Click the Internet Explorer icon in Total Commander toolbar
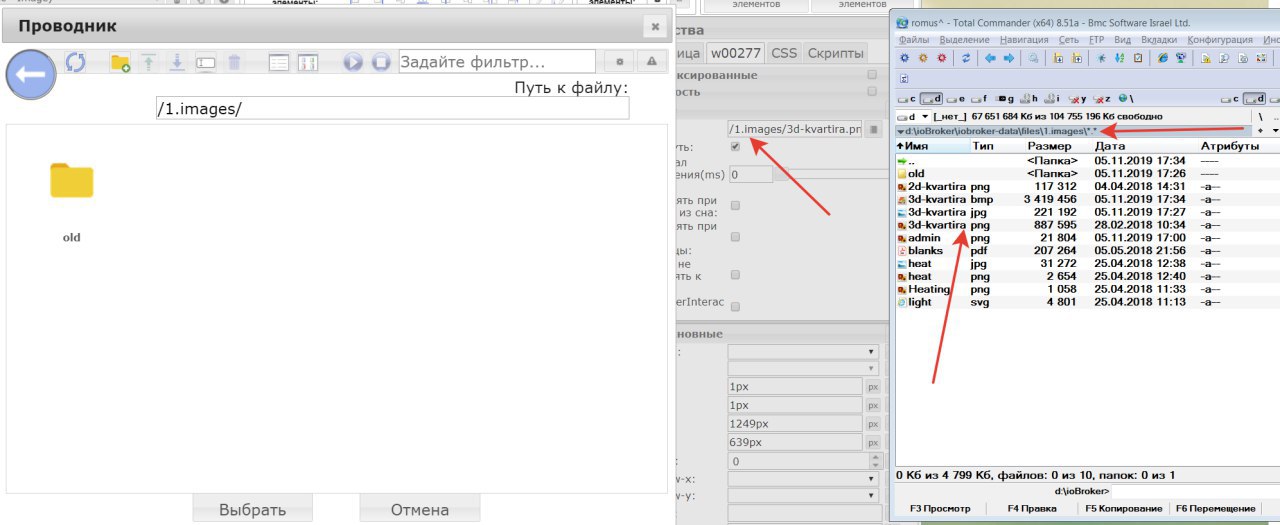1280x525 pixels. coord(1164,58)
